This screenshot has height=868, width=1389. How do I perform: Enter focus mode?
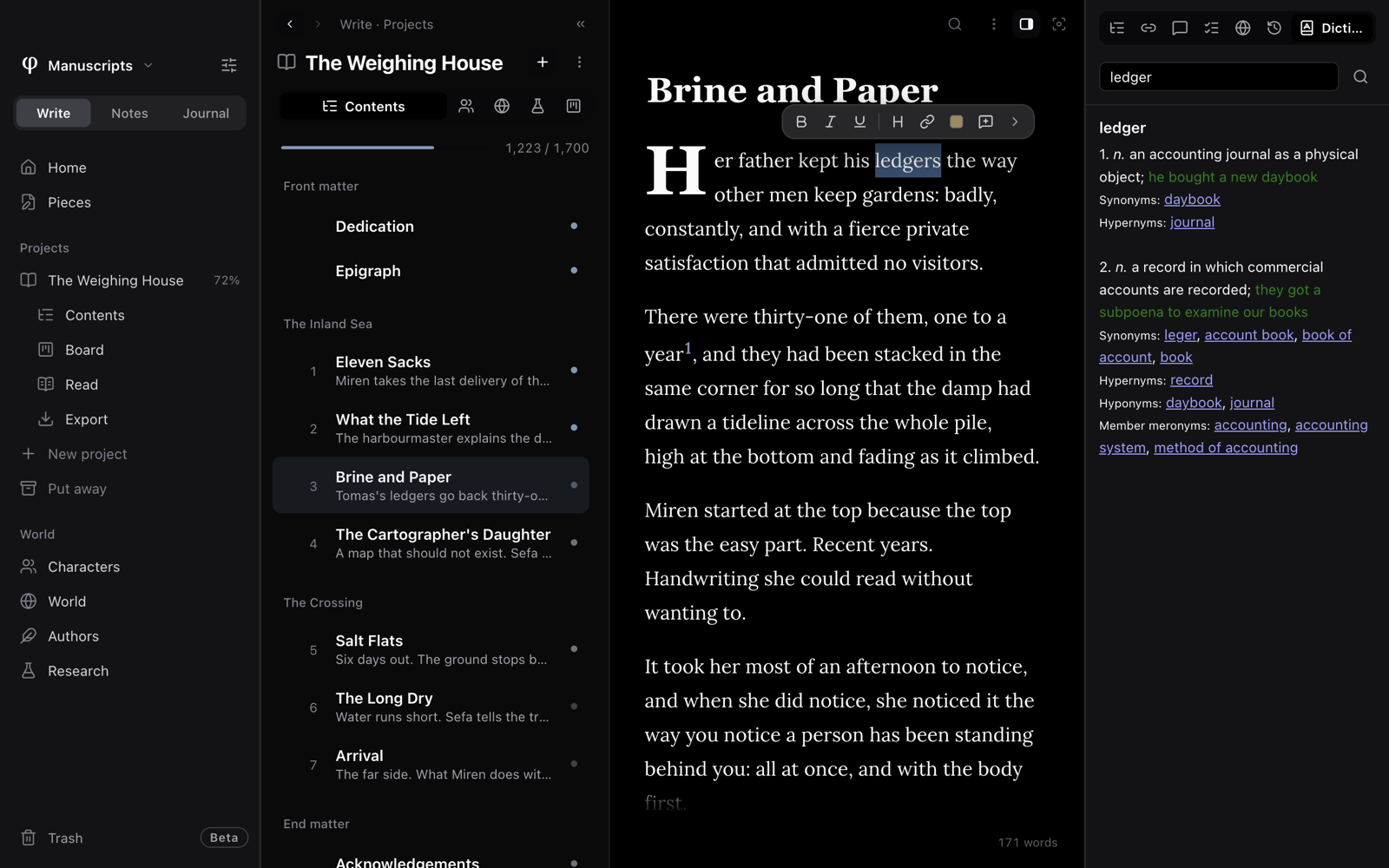(1059, 24)
